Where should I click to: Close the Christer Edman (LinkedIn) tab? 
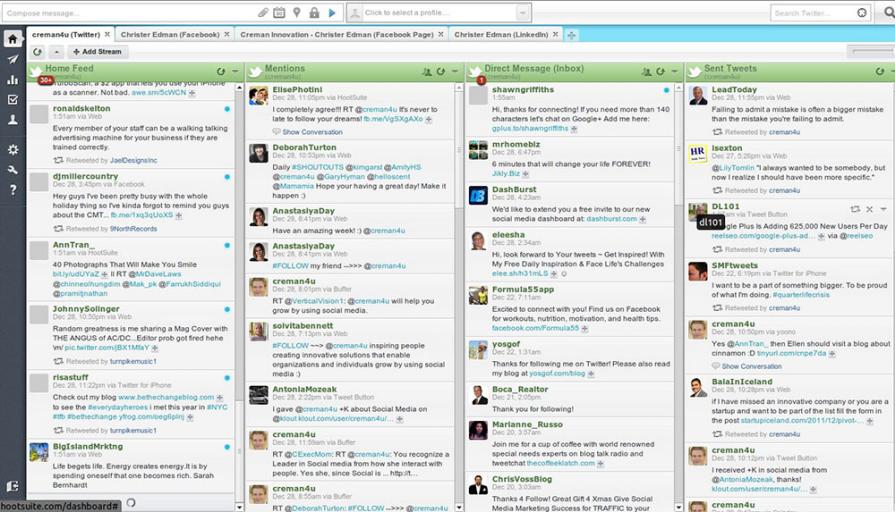coord(555,35)
